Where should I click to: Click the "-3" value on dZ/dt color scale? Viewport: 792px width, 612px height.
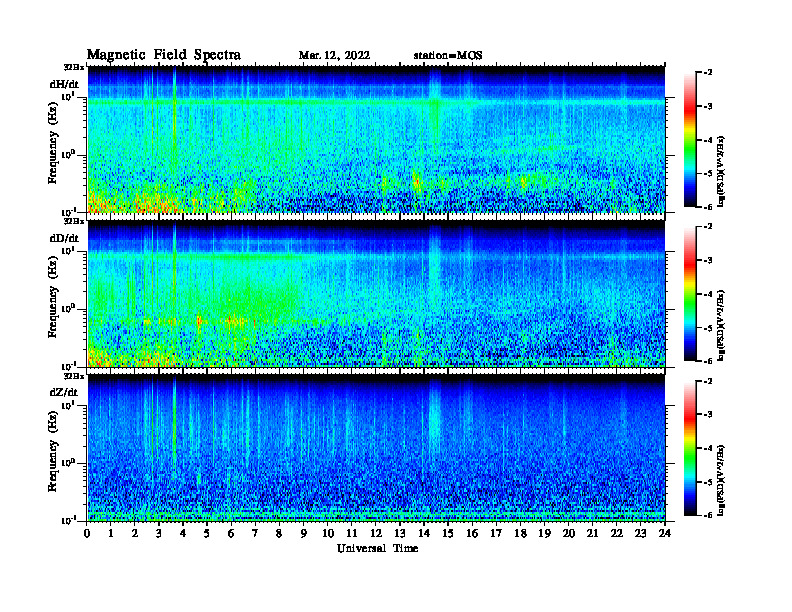tap(708, 414)
